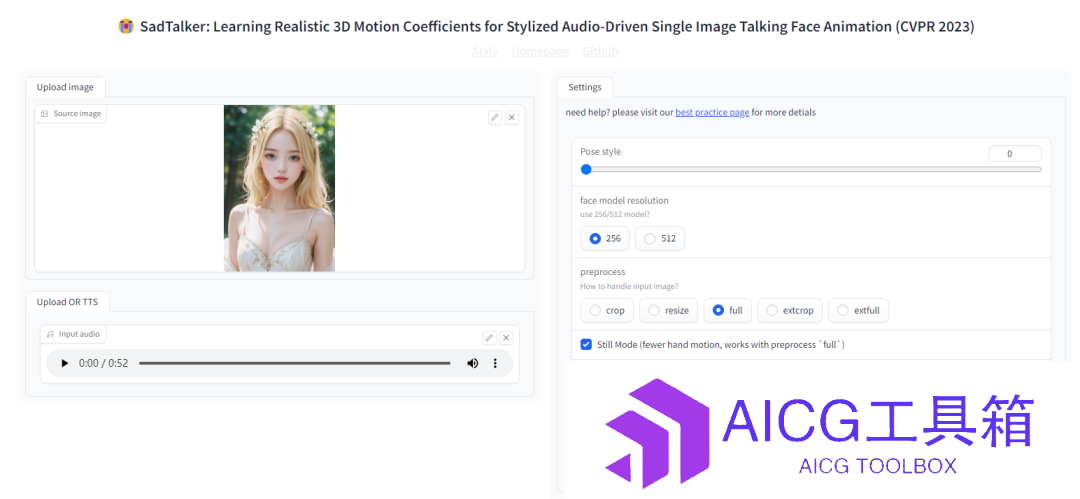
Task: Choose resize preprocess option
Action: point(668,310)
